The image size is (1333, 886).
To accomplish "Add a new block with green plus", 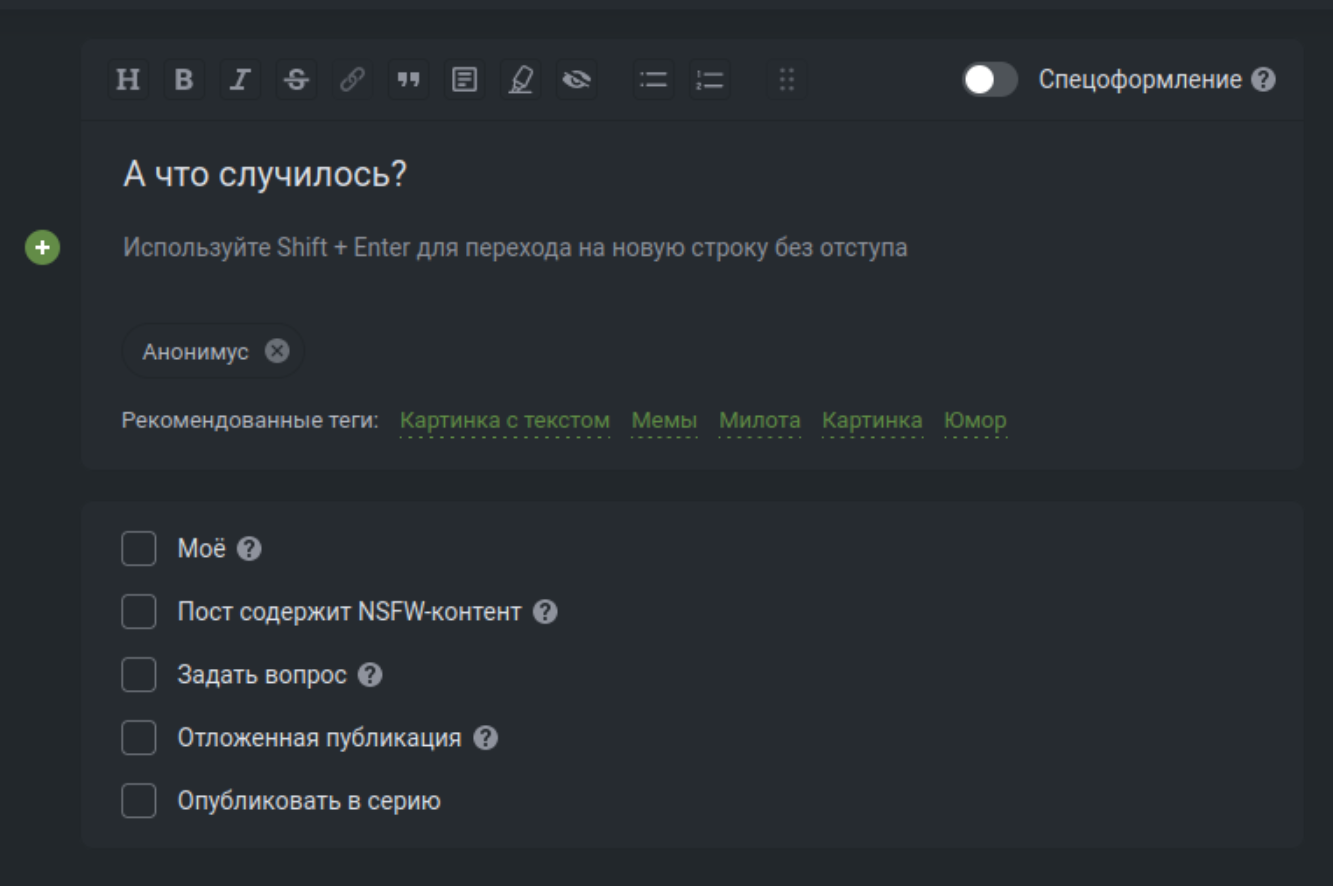I will (x=42, y=248).
